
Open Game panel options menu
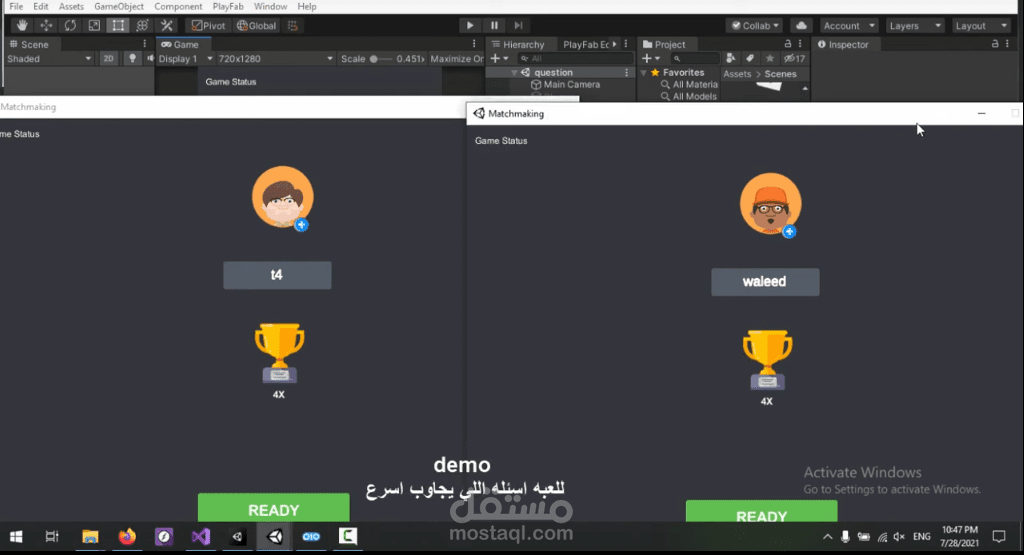pos(474,44)
